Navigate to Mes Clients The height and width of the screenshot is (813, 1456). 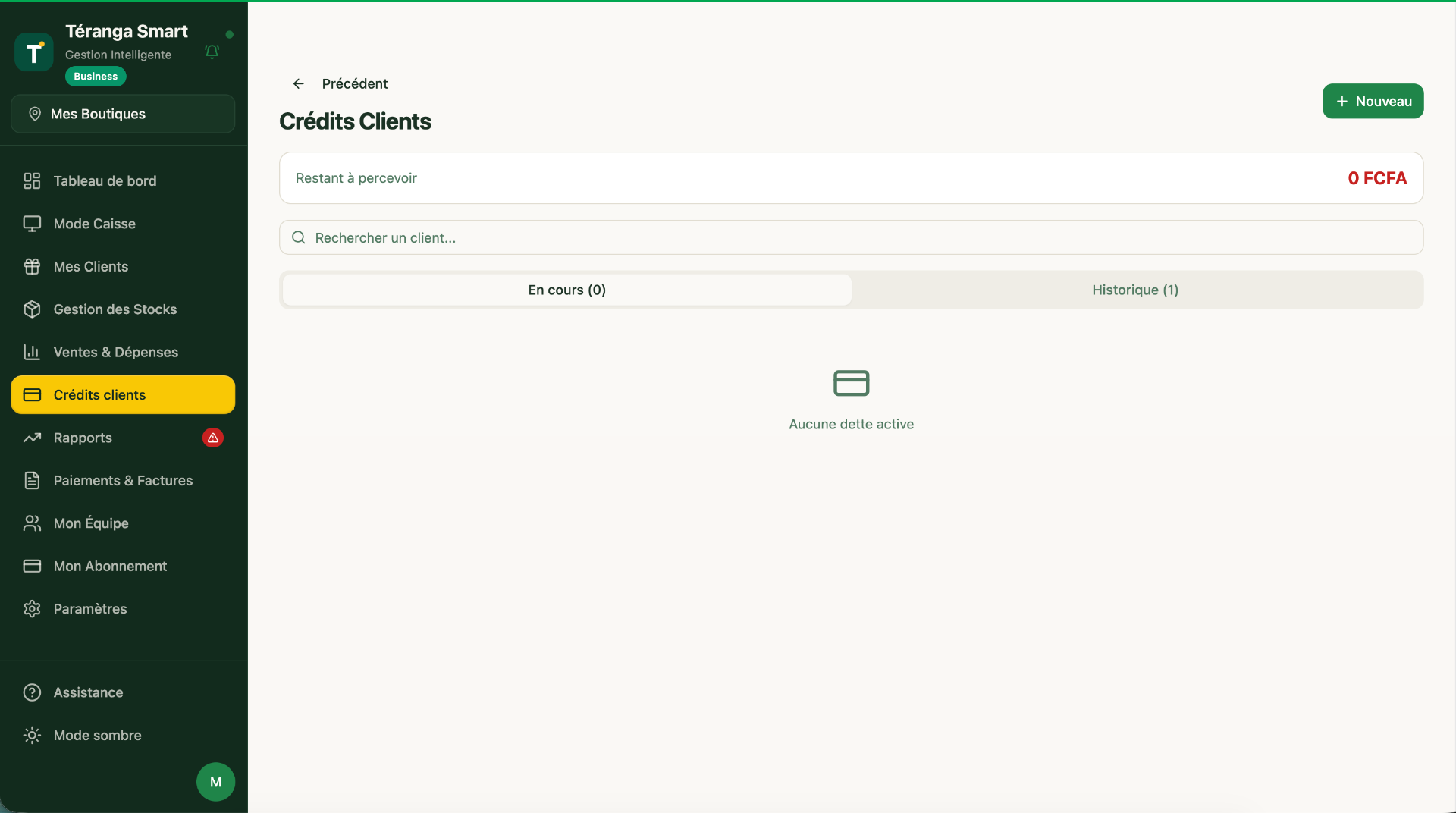tap(123, 266)
